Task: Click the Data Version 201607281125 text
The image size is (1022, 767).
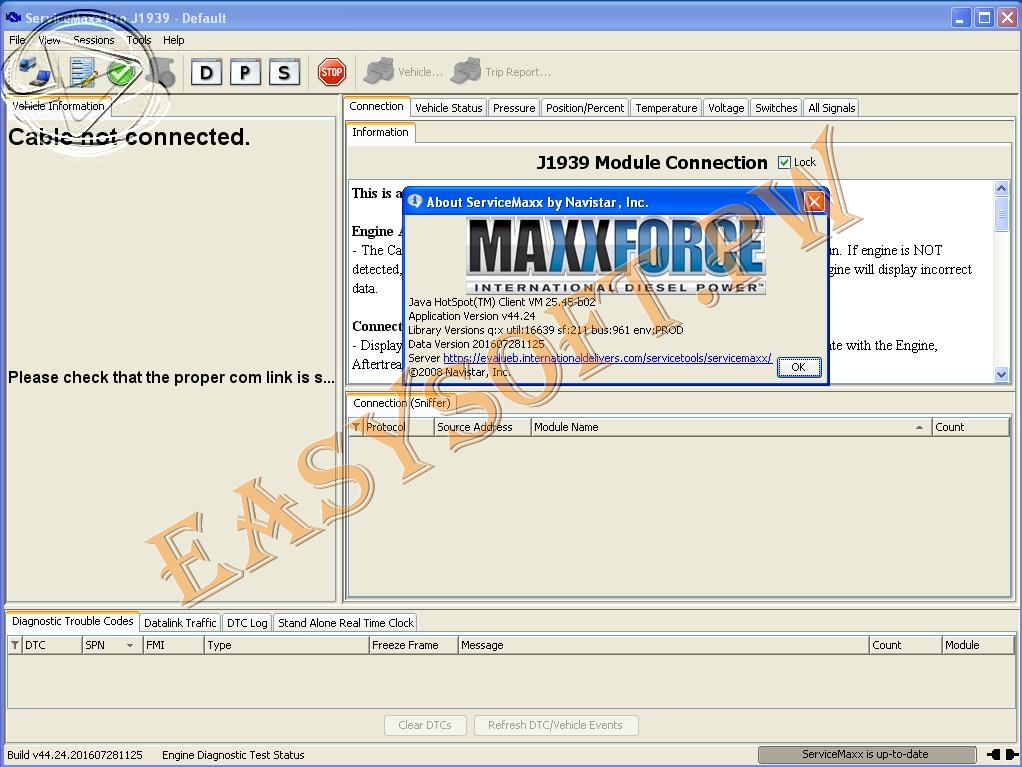Action: [x=476, y=344]
